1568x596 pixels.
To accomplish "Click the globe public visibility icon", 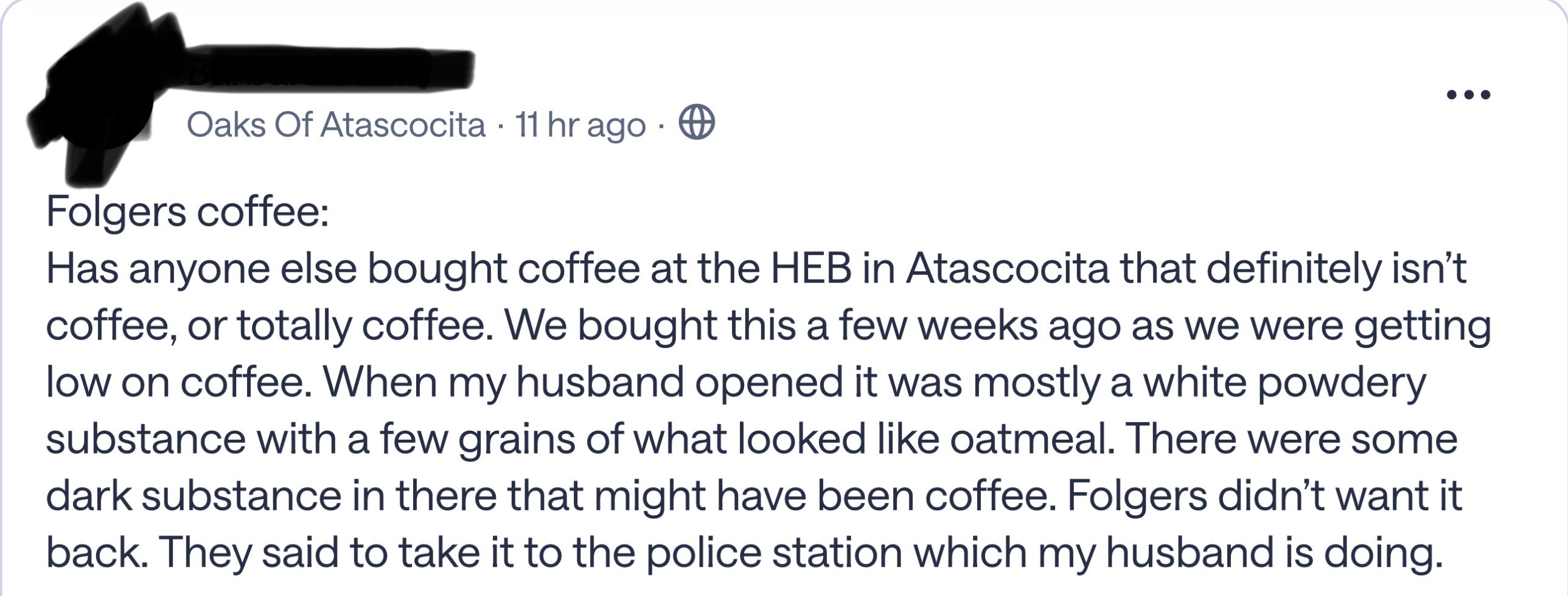I will pos(696,123).
